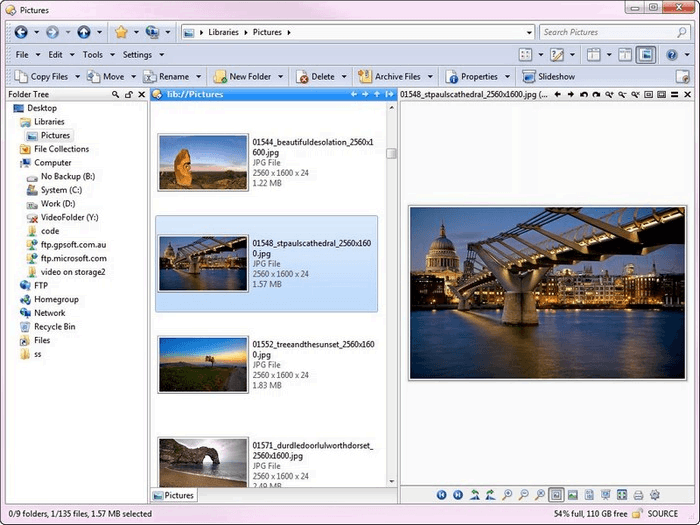Viewport: 700px width, 525px height.
Task: Open the view mode icon dropdown arrow
Action: click(x=541, y=55)
